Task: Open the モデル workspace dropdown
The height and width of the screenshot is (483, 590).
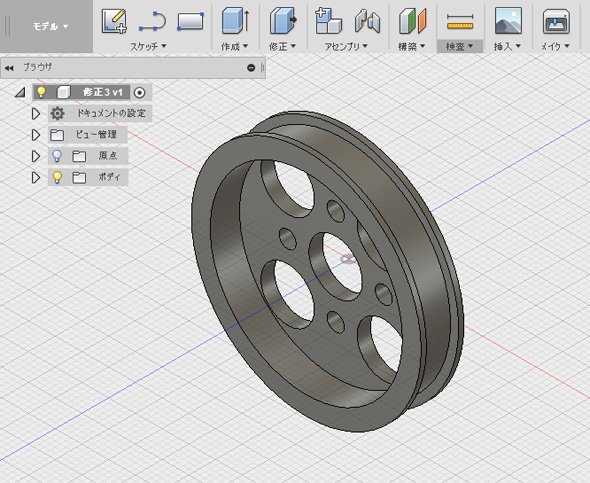Action: [51, 26]
